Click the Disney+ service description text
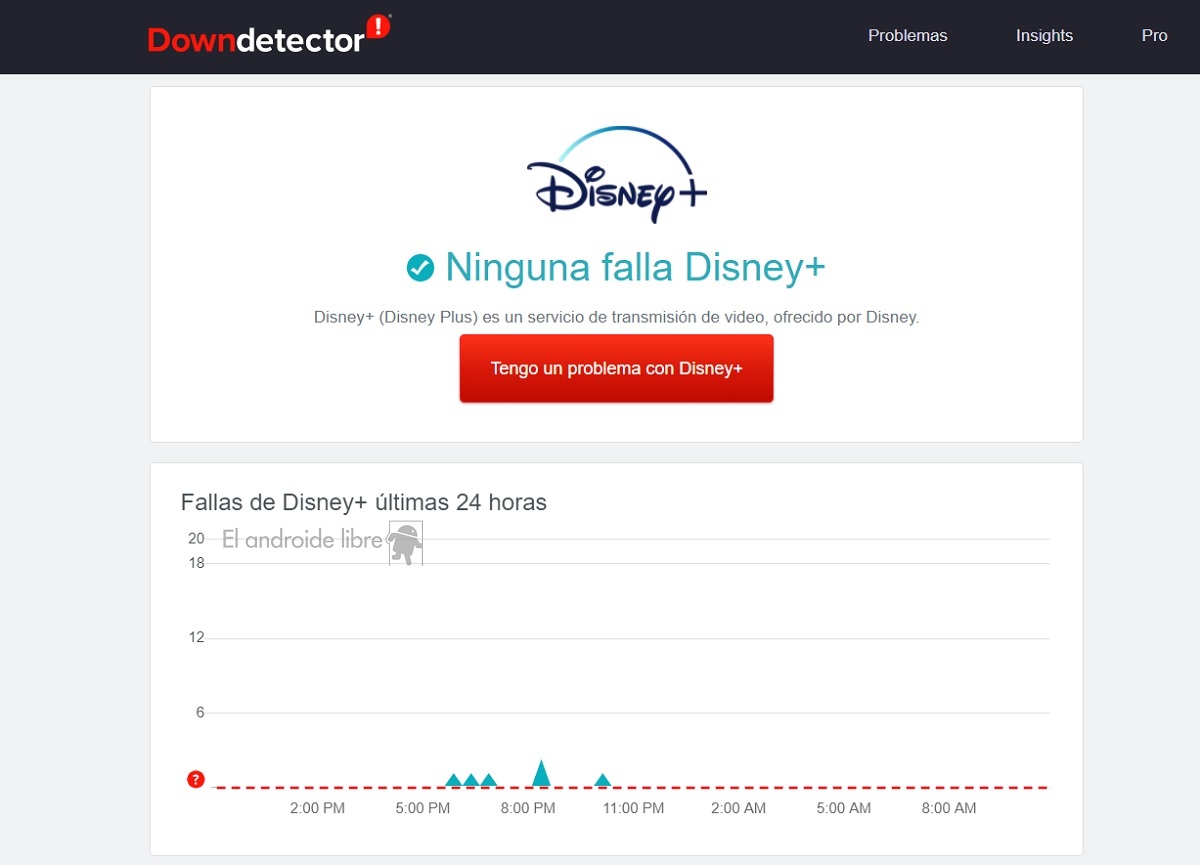This screenshot has width=1200, height=865. pos(616,317)
